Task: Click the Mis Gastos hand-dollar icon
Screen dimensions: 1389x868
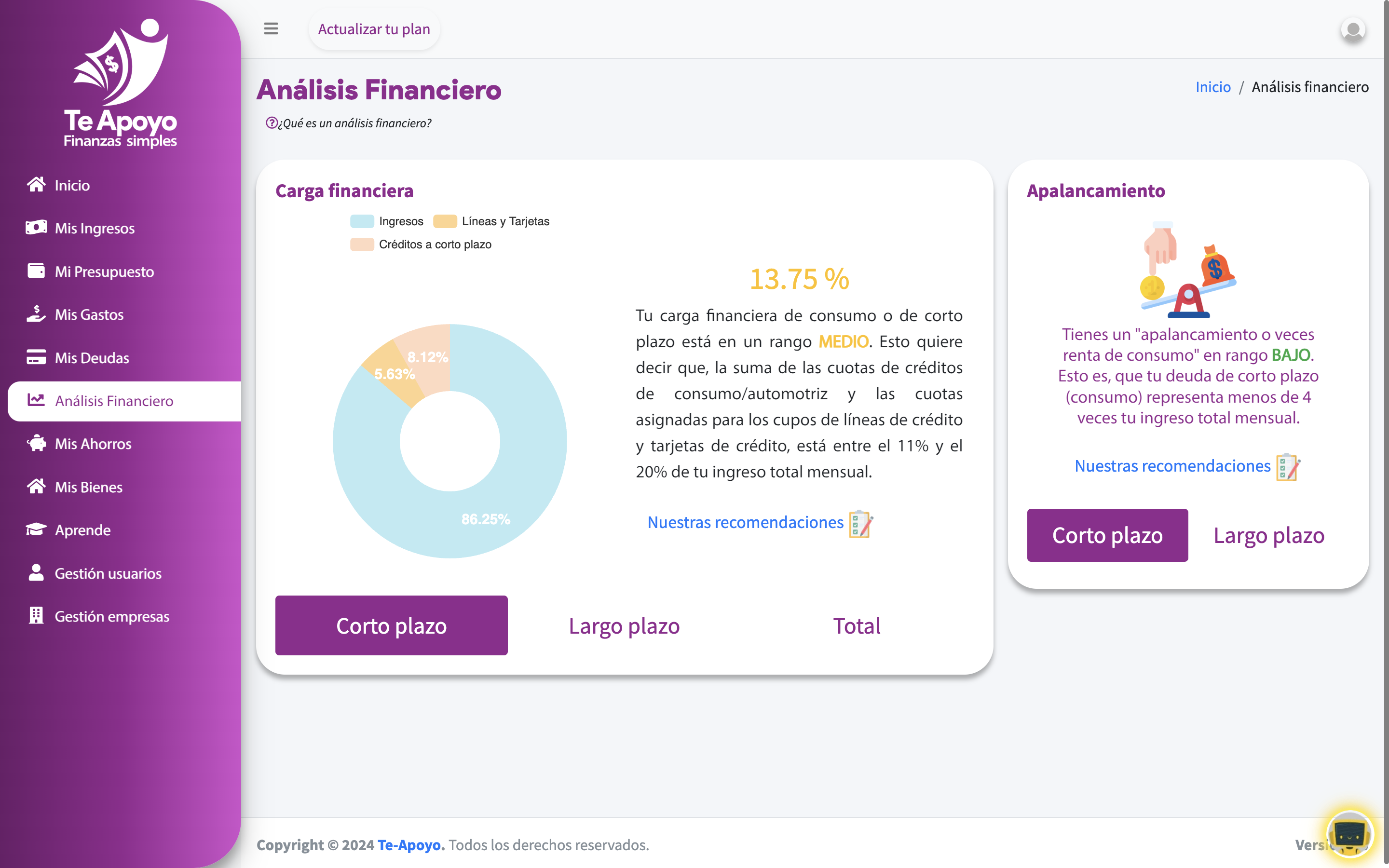Action: [36, 314]
